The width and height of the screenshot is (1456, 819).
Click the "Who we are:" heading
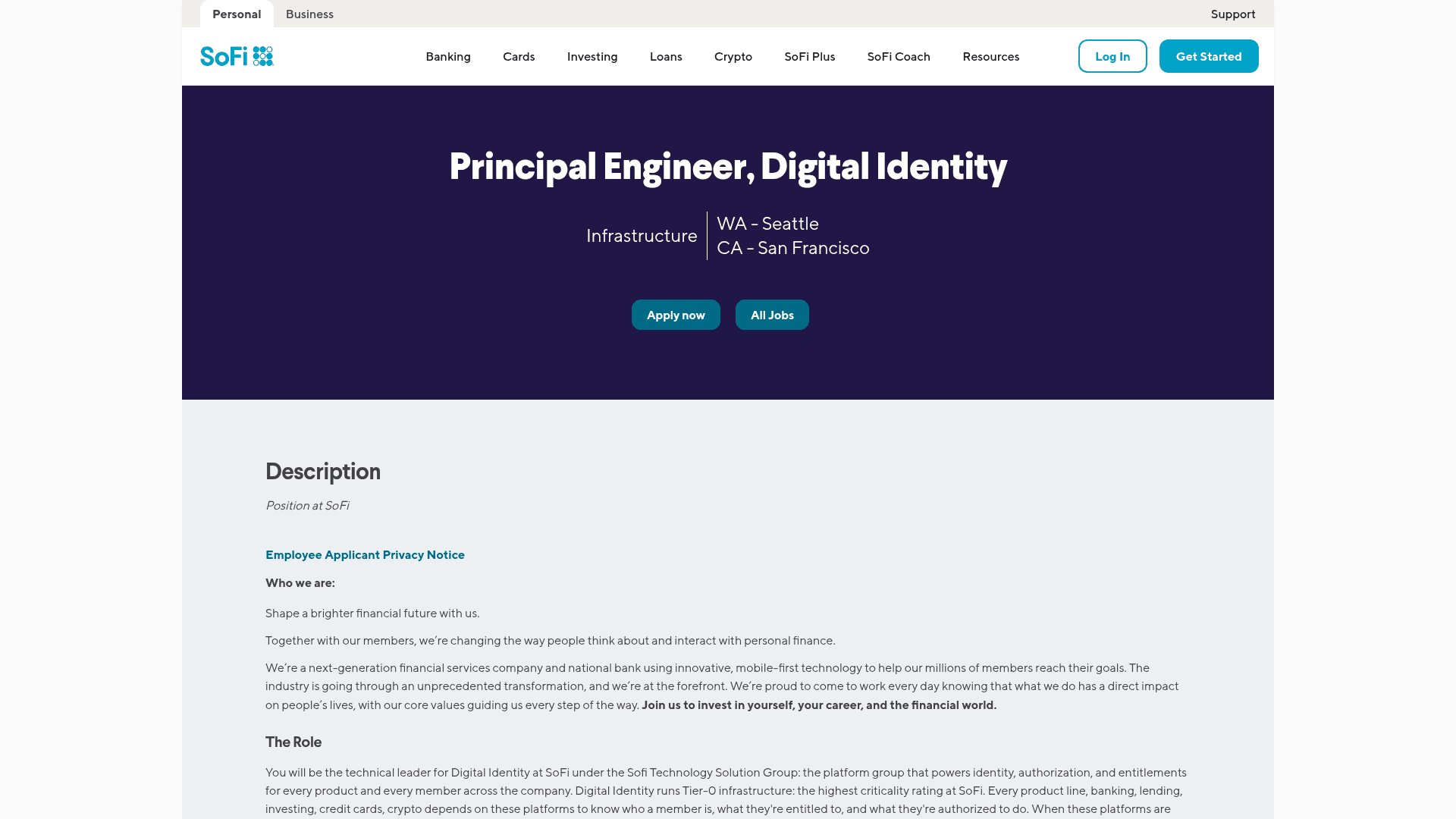click(300, 582)
